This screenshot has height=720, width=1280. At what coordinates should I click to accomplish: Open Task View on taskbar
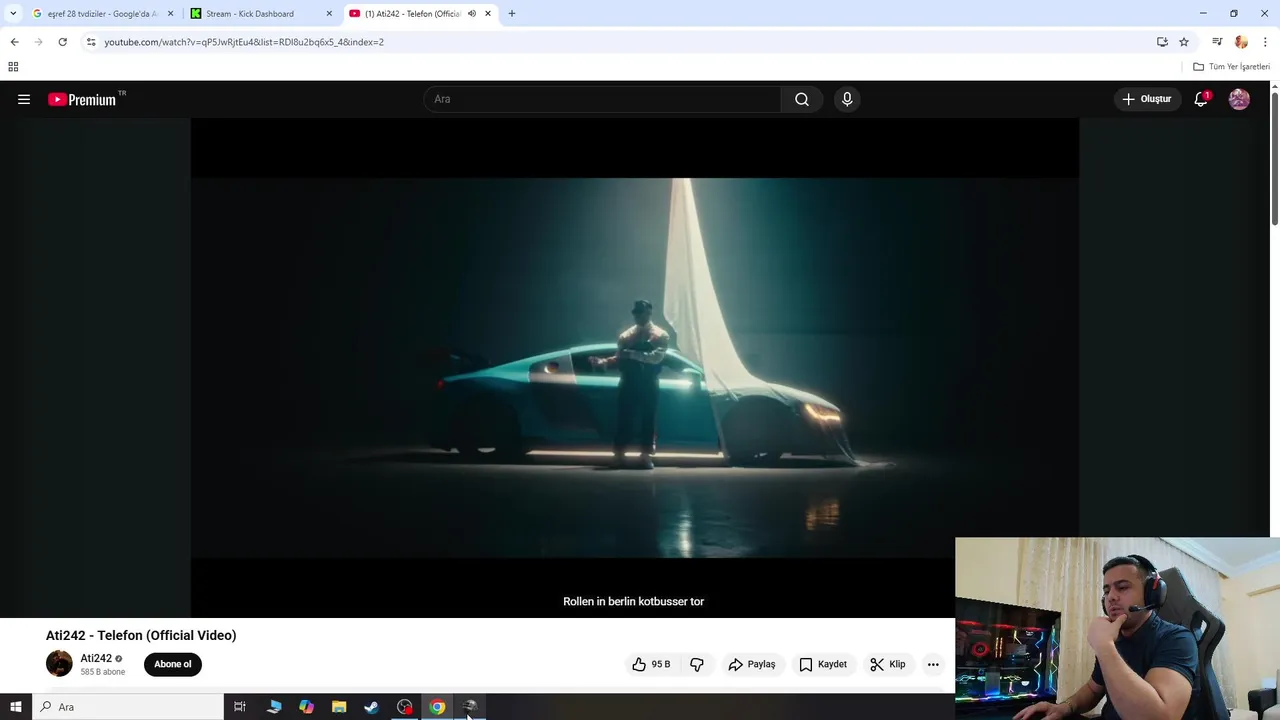click(240, 707)
